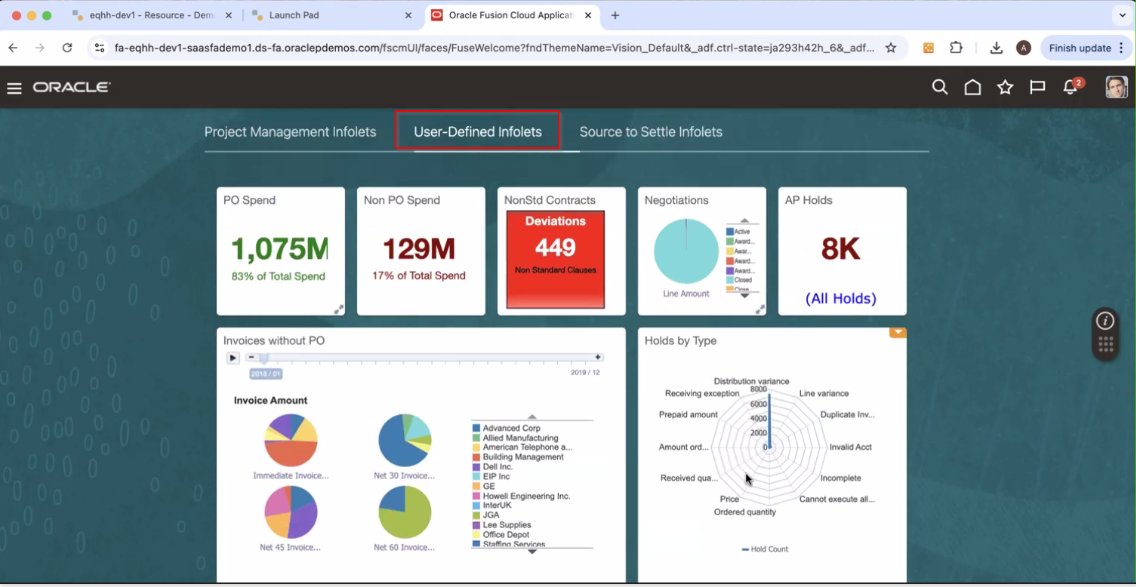Viewport: 1136px width, 587px height.
Task: Bookmark this page with the address bar star
Action: pyautogui.click(x=891, y=48)
